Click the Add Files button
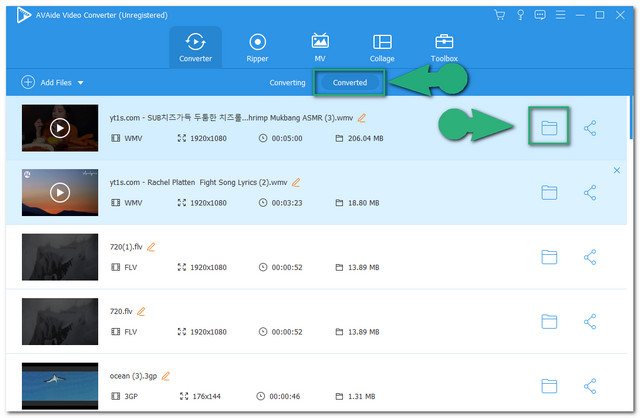 pos(46,82)
